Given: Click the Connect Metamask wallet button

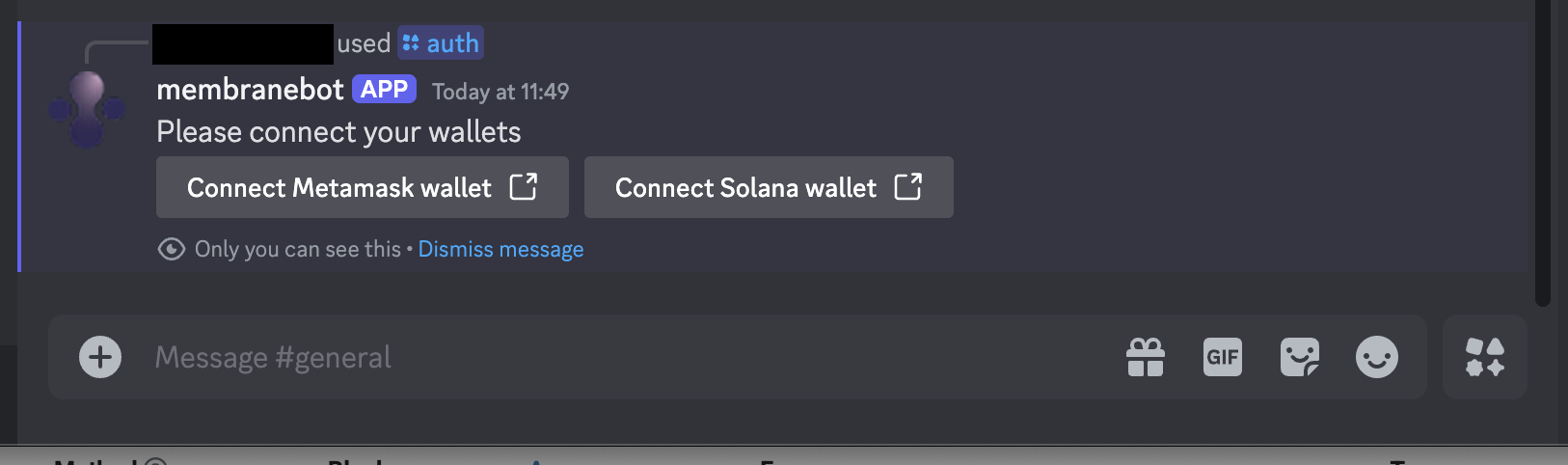Looking at the screenshot, I should (363, 187).
